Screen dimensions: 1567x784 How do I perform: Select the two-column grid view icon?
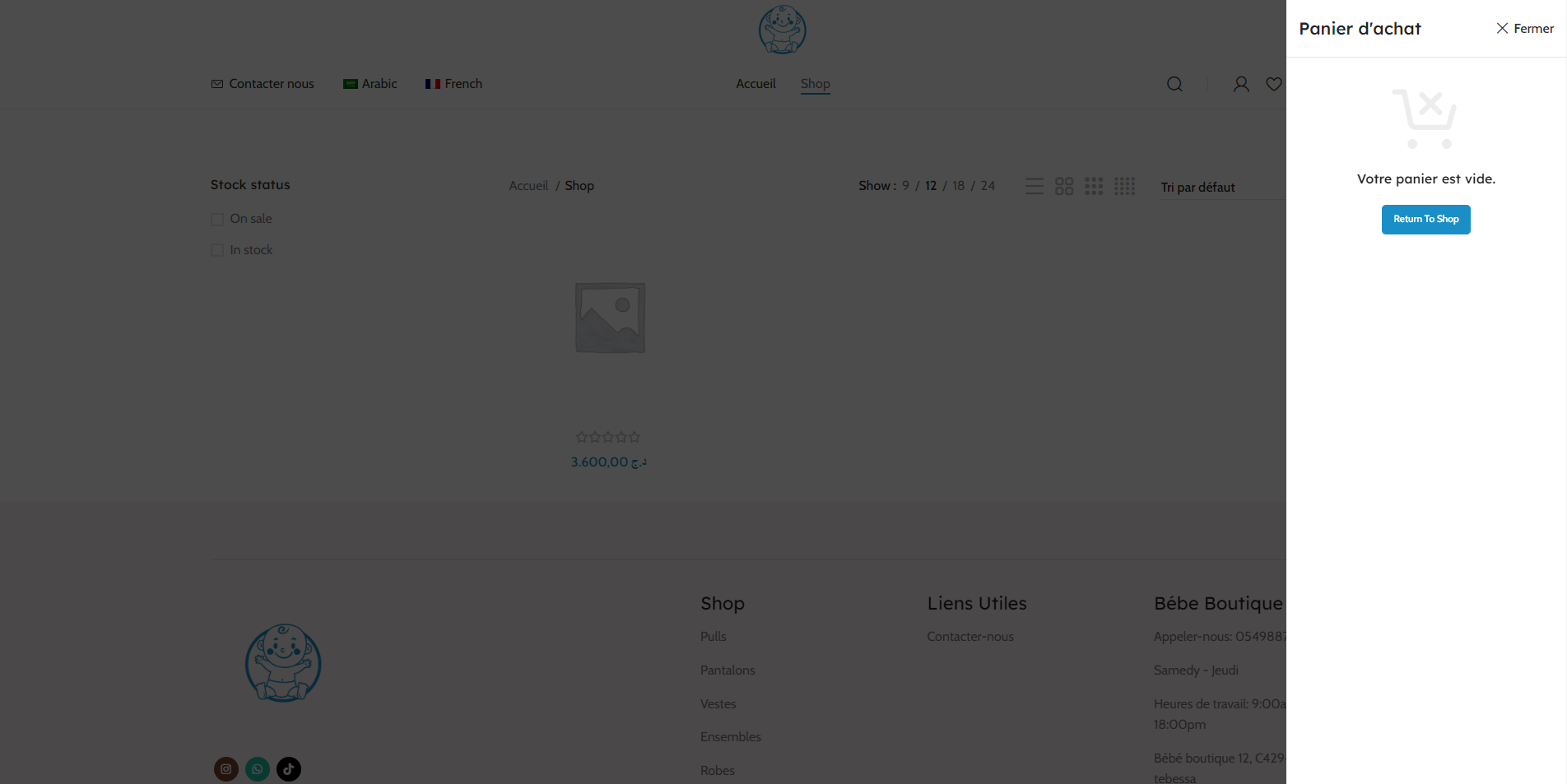[x=1064, y=187]
